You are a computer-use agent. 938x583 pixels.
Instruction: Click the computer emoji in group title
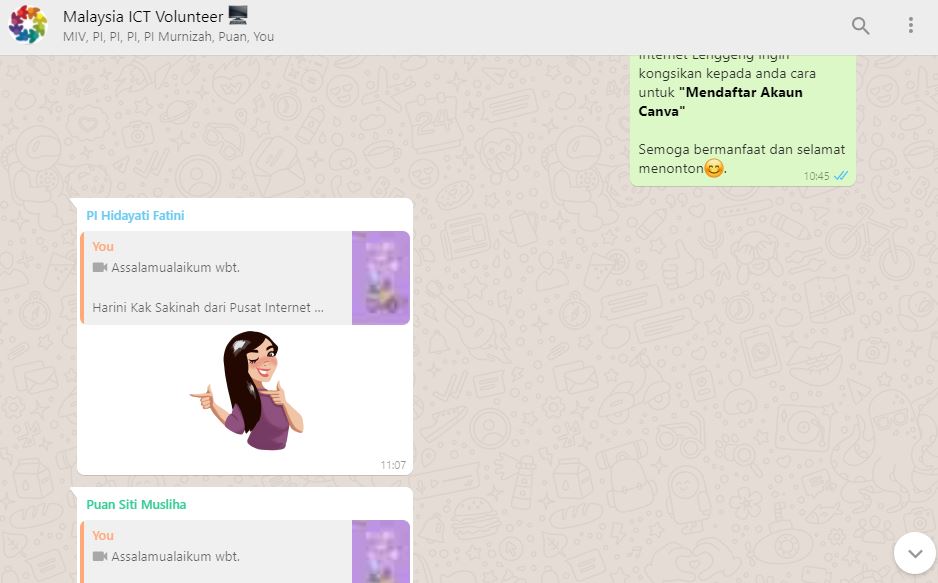[x=238, y=15]
